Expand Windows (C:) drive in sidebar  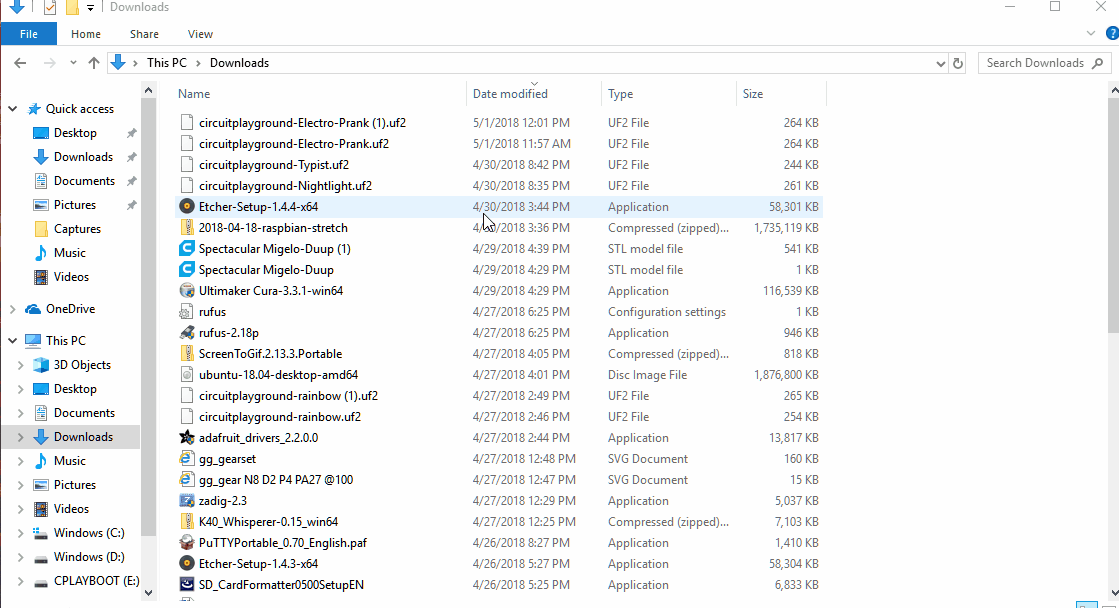tap(20, 533)
